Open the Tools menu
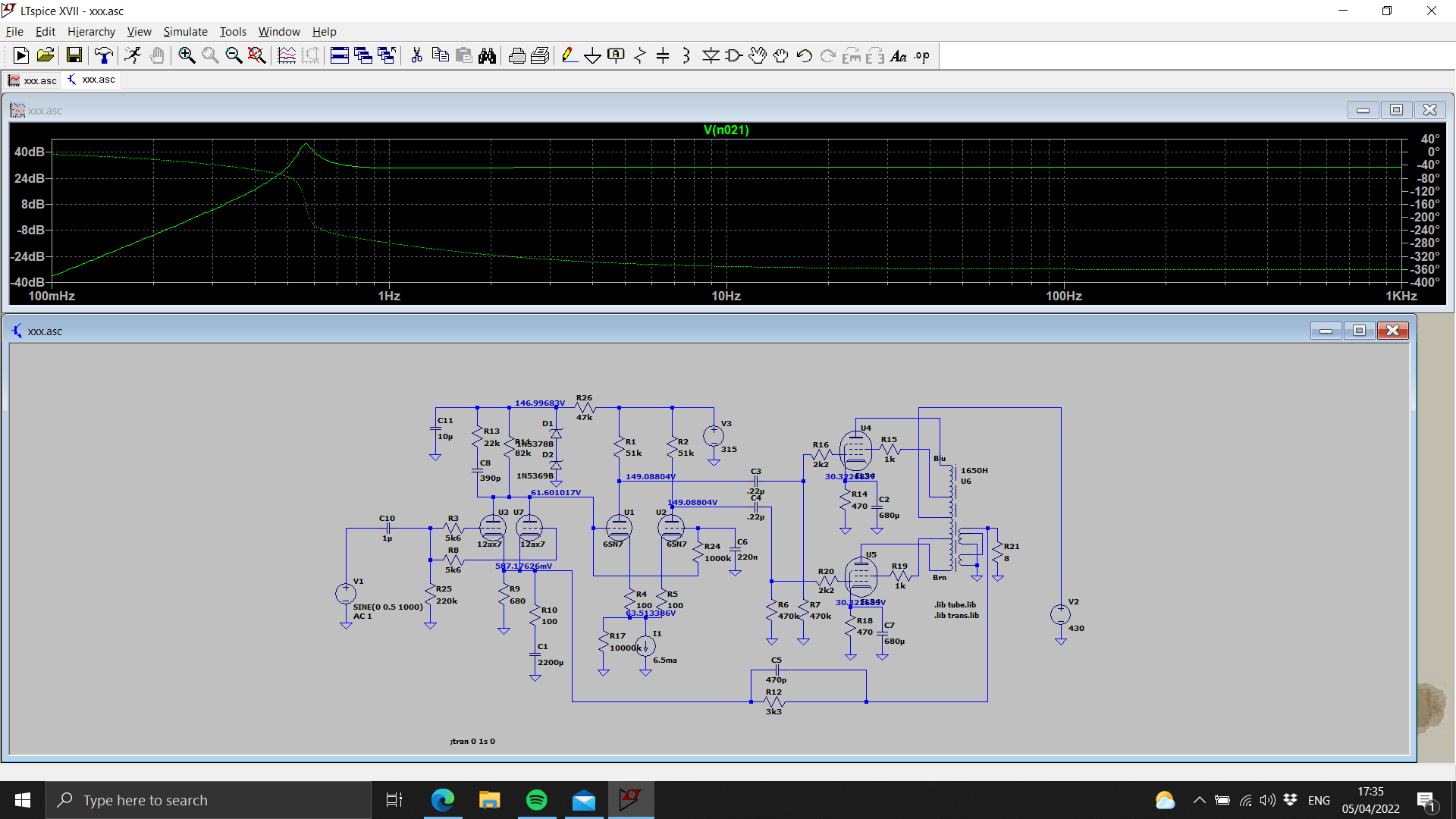 [x=233, y=31]
